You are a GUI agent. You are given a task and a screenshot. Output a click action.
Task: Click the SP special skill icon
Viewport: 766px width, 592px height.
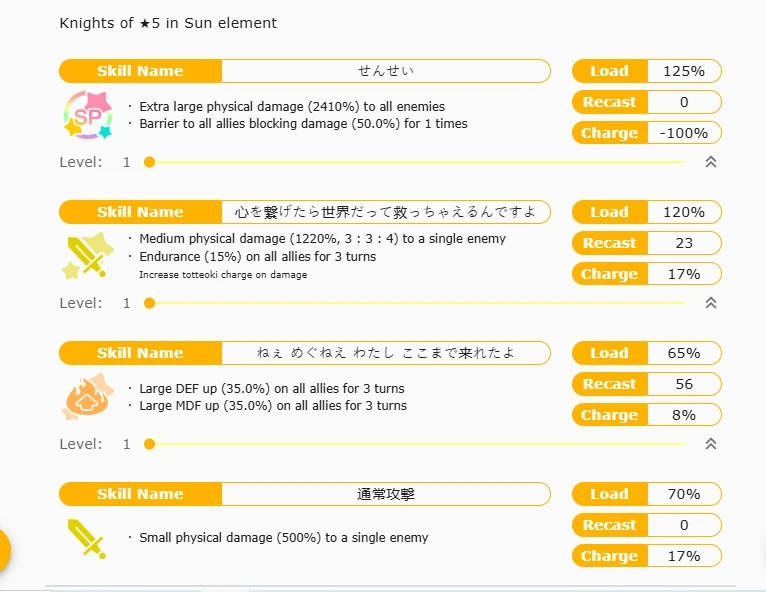point(87,115)
